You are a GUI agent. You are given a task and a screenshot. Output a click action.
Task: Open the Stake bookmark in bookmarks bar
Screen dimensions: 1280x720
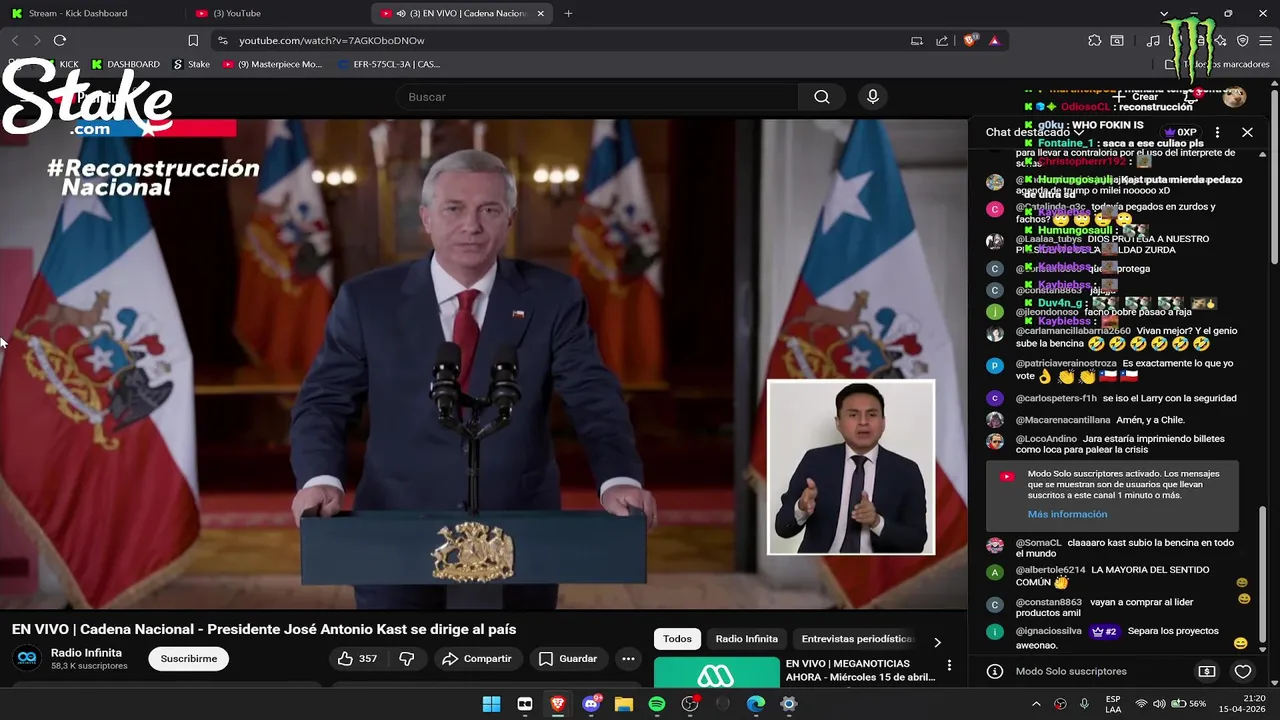point(191,64)
